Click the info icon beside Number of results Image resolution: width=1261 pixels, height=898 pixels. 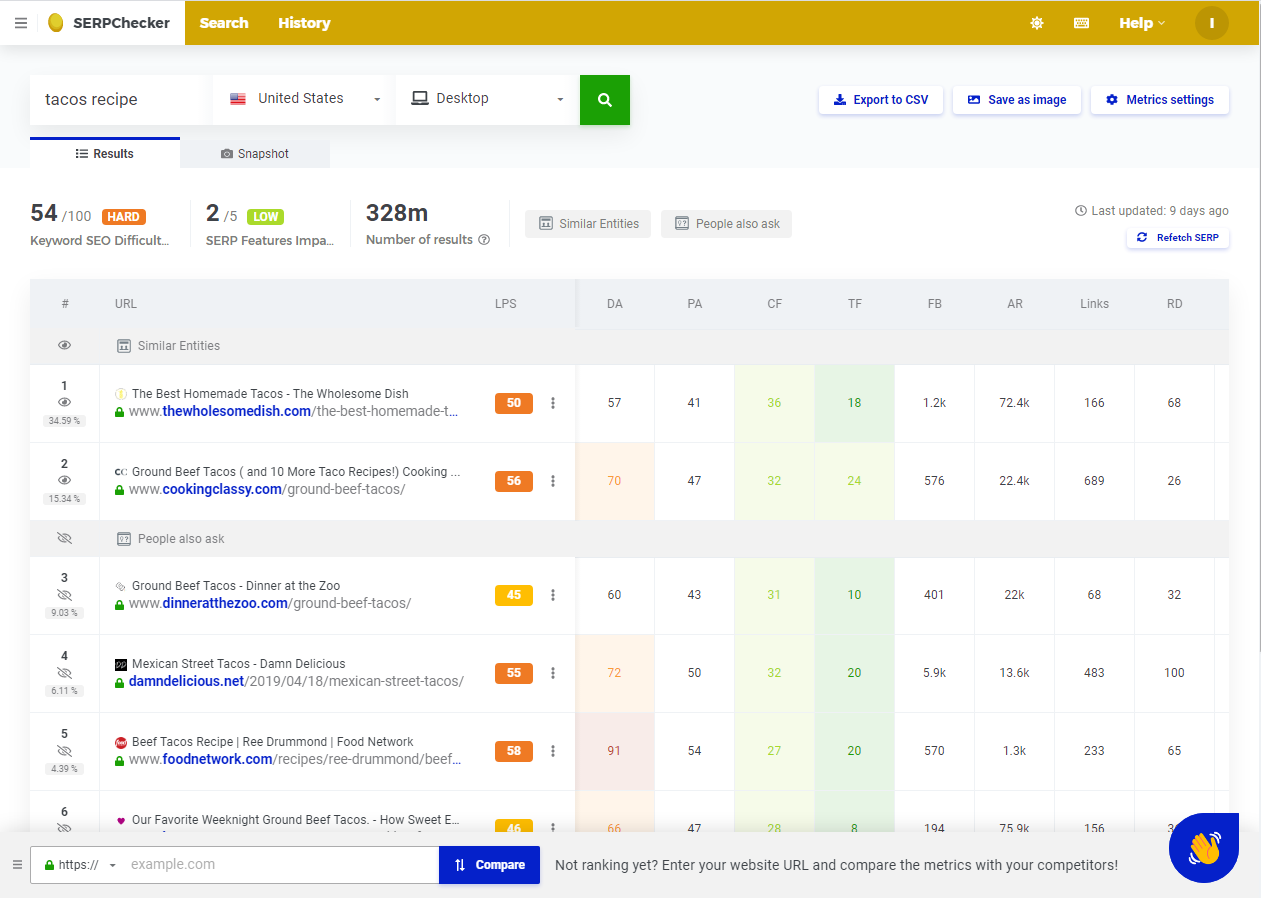484,240
